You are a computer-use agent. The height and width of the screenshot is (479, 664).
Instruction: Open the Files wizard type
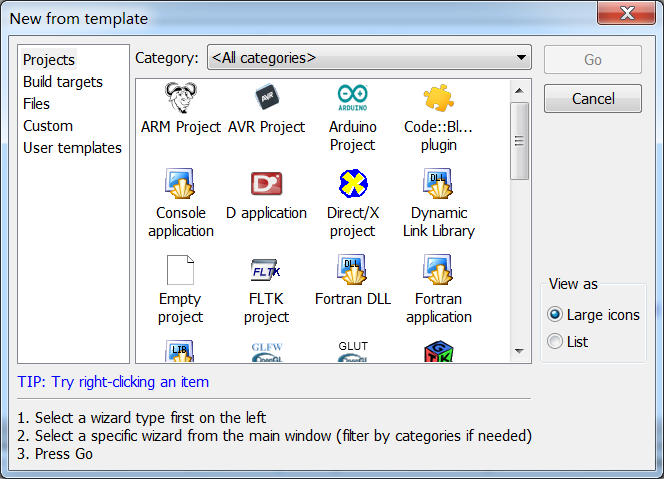pyautogui.click(x=37, y=104)
